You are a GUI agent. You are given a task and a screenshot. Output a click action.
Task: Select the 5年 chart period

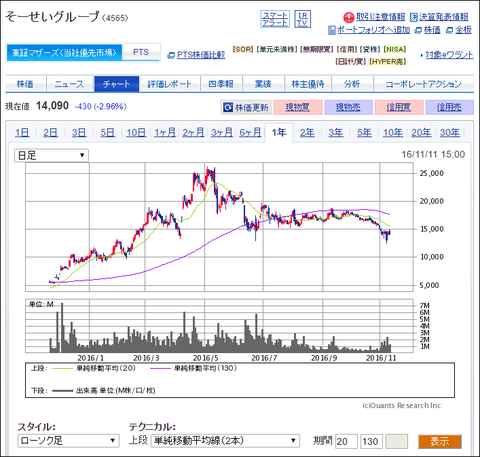364,133
